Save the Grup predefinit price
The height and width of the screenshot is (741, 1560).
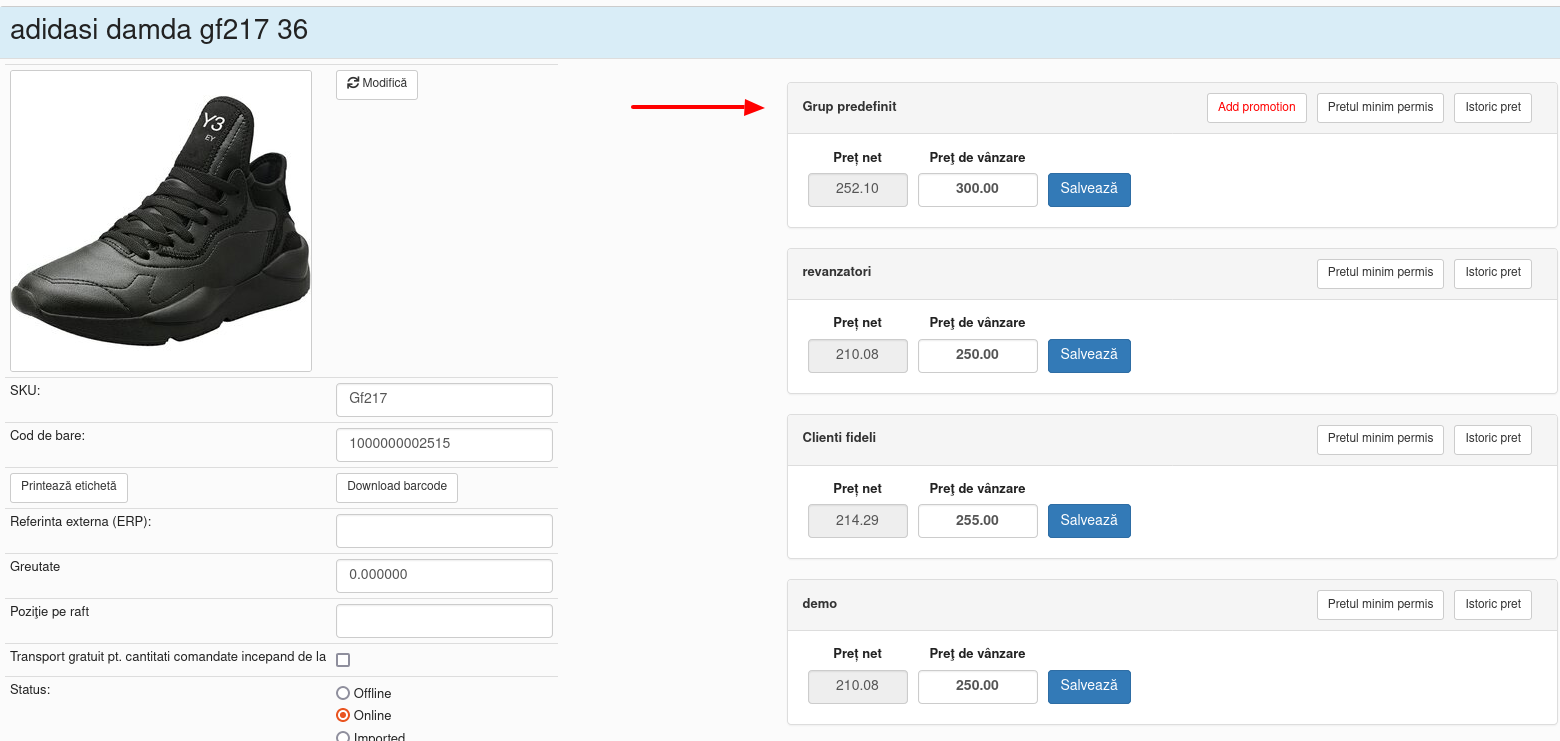pos(1089,189)
